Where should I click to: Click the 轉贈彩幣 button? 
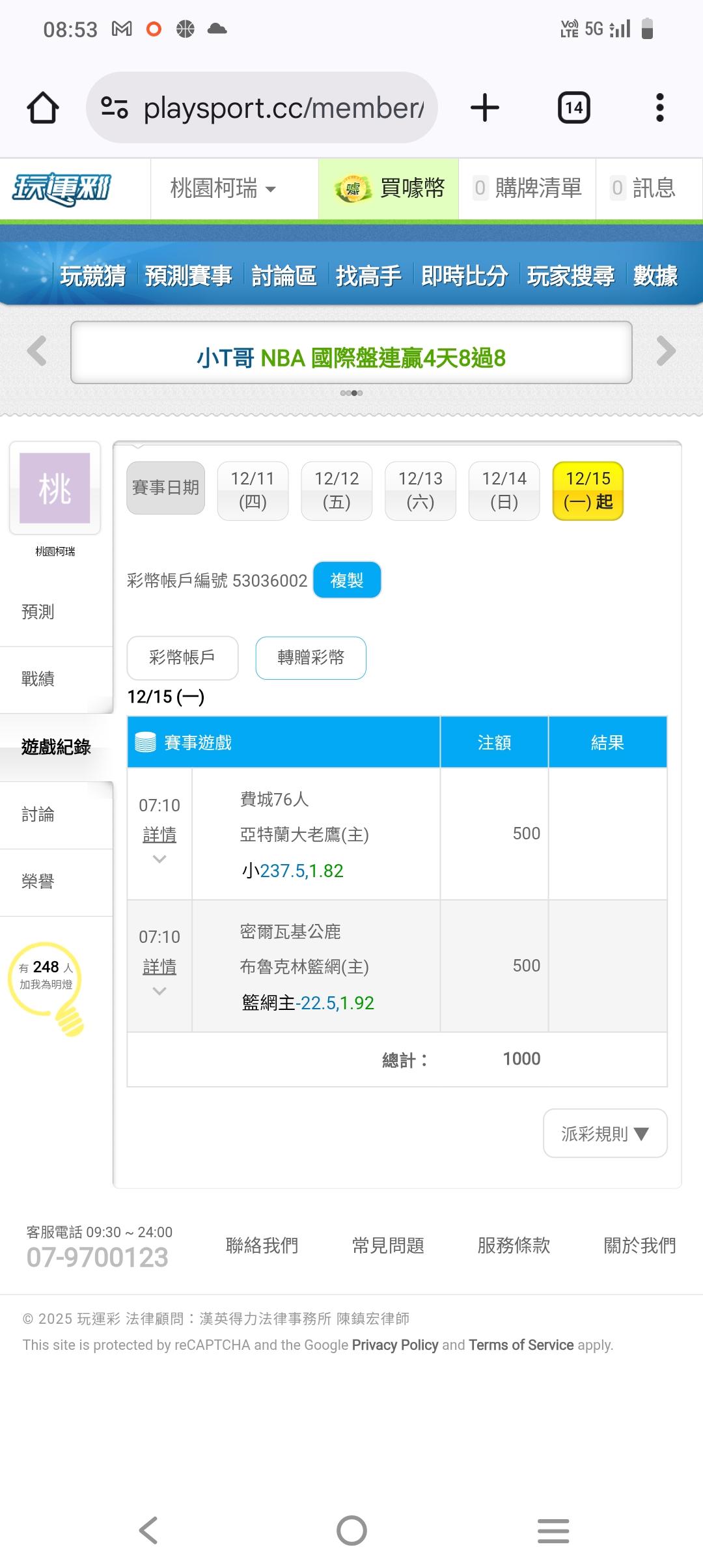(x=310, y=658)
